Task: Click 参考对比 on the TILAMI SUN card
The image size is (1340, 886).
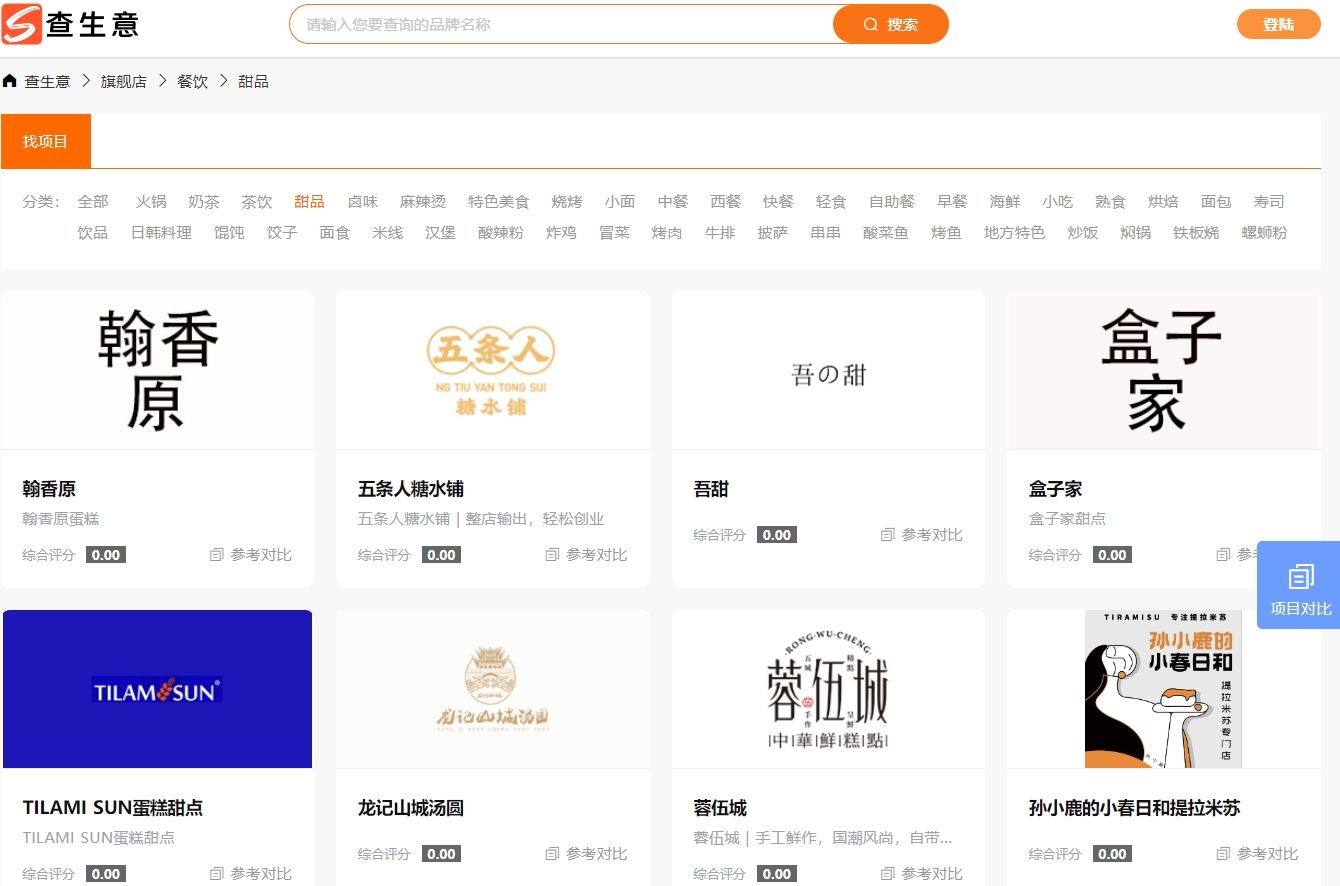Action: pos(251,873)
